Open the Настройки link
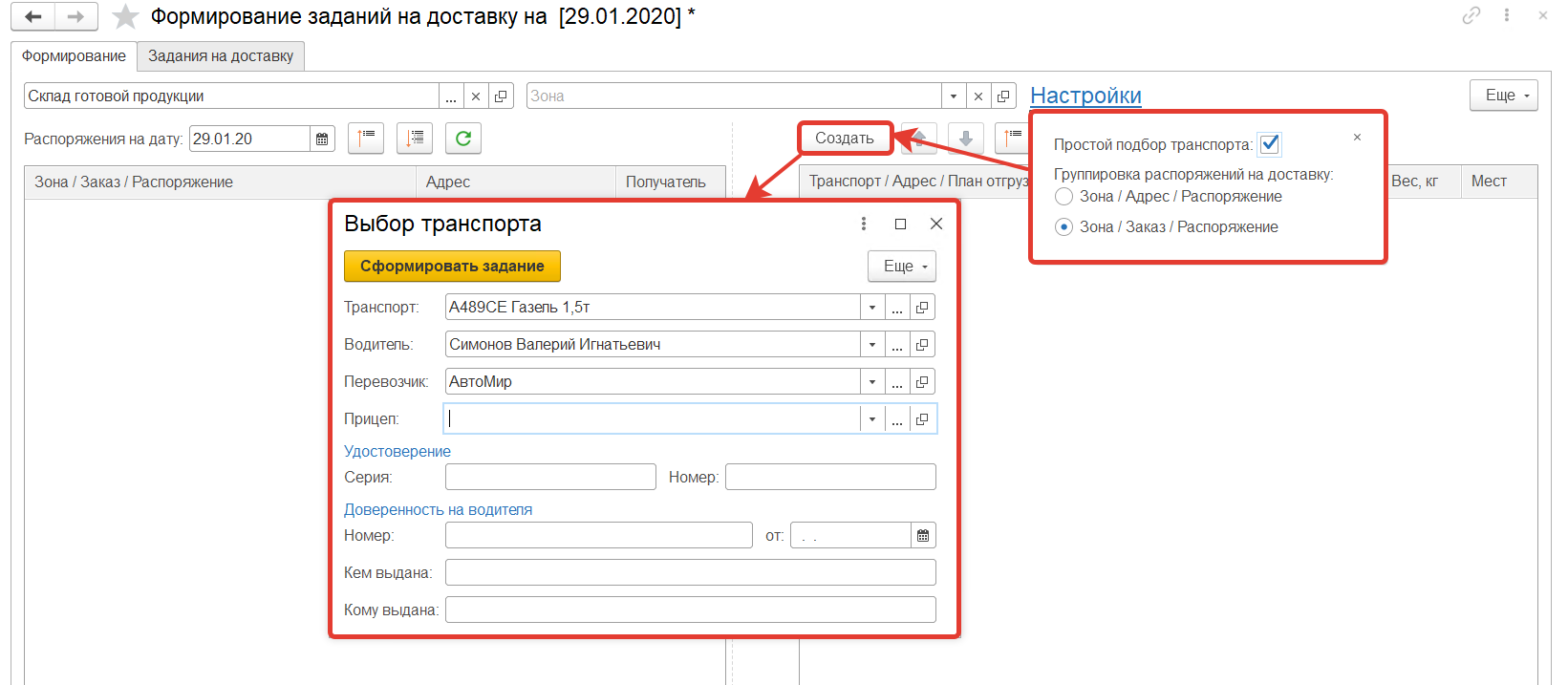 pos(1085,96)
